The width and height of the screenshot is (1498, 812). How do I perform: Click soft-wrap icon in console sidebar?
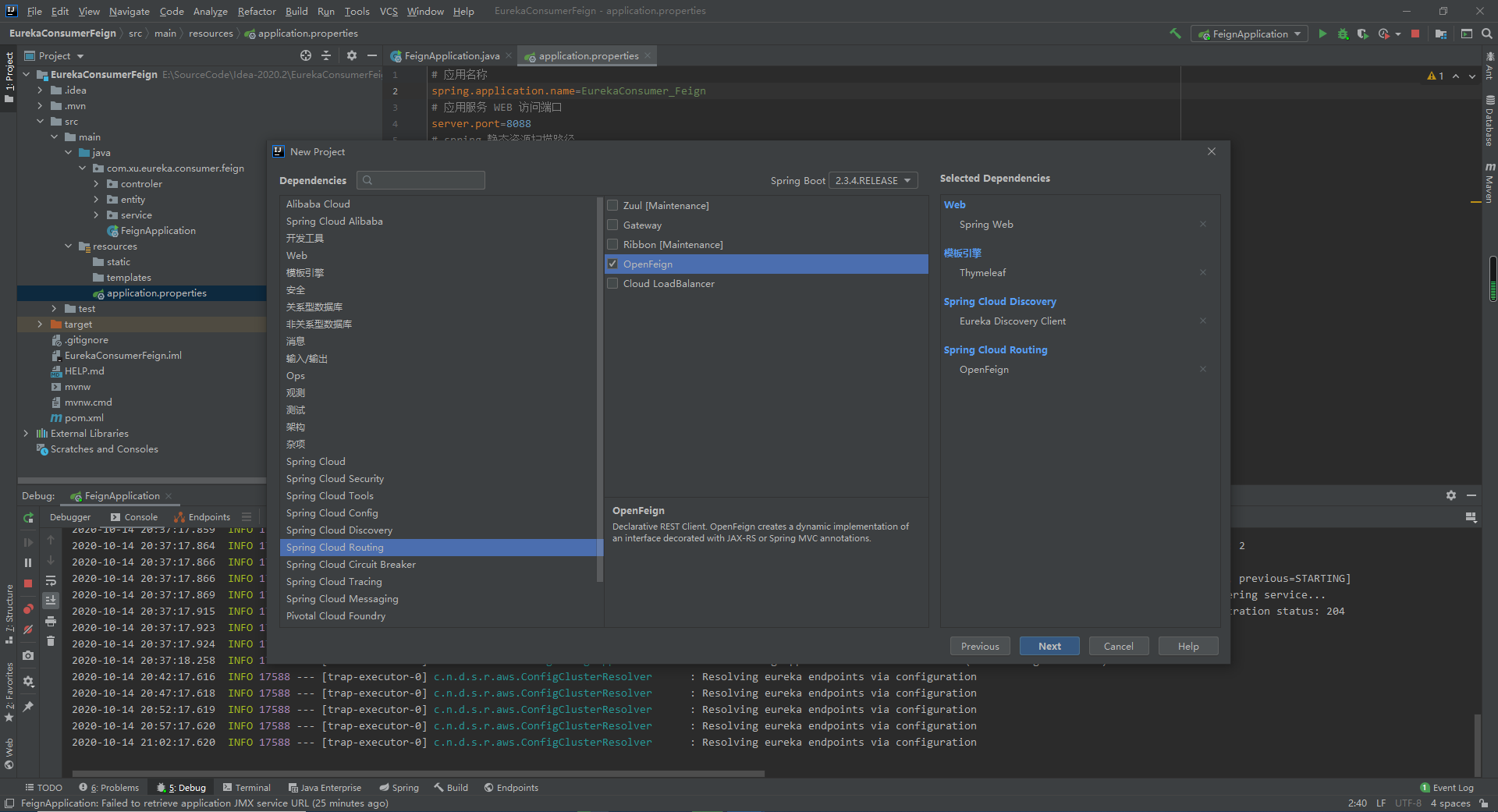tap(51, 580)
